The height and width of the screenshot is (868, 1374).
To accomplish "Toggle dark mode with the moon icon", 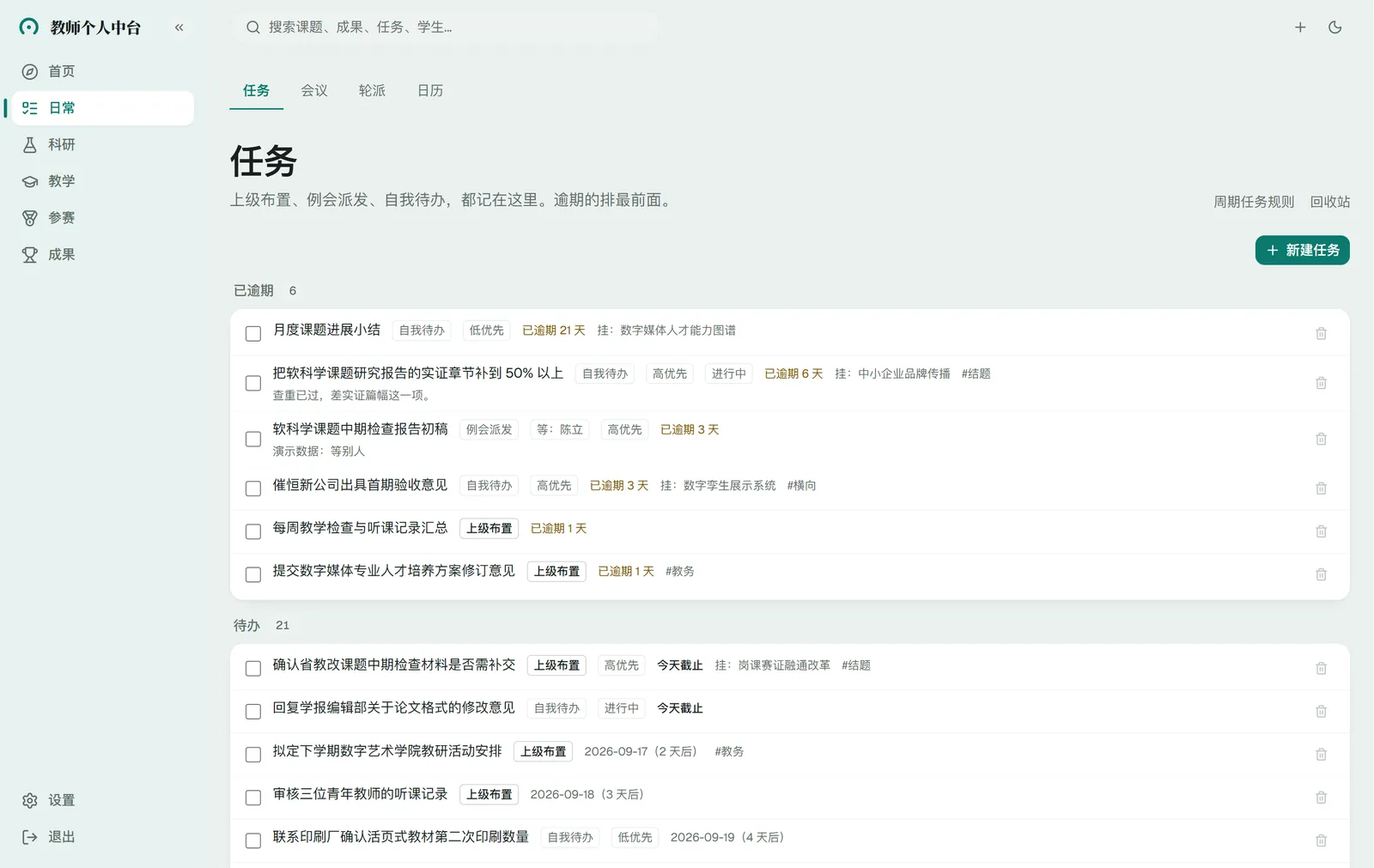I will click(x=1334, y=27).
